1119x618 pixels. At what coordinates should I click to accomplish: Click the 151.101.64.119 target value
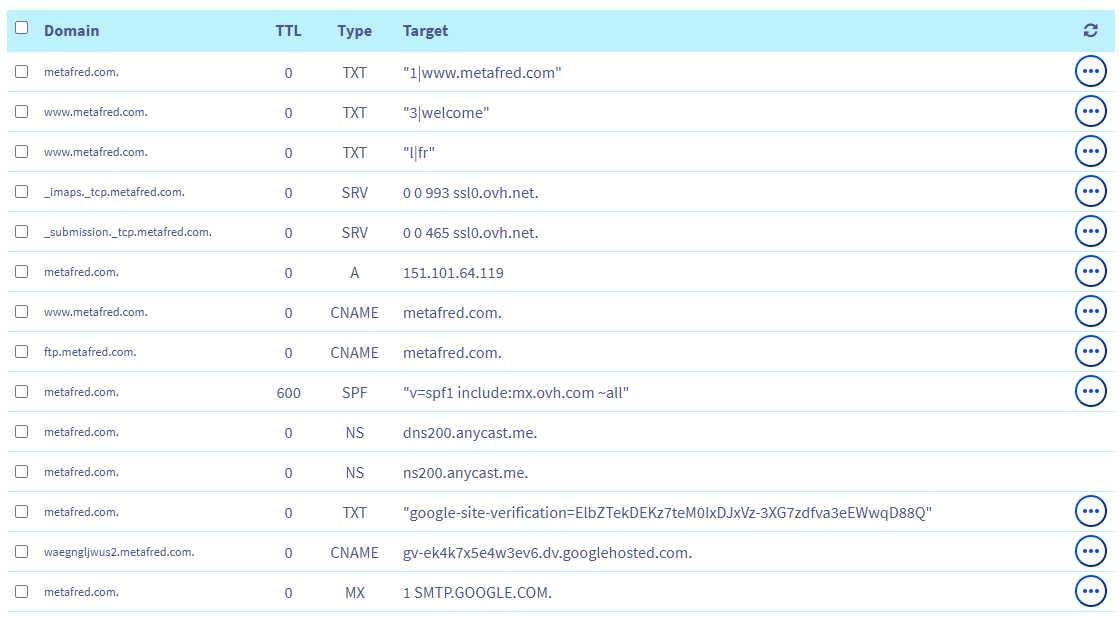tap(453, 272)
